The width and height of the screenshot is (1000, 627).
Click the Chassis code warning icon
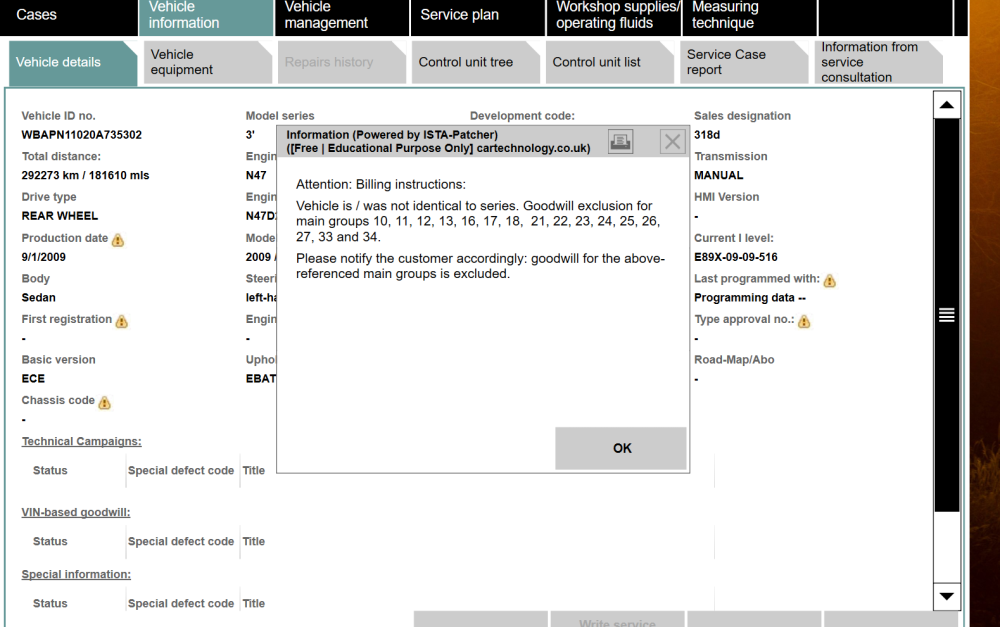tap(104, 402)
